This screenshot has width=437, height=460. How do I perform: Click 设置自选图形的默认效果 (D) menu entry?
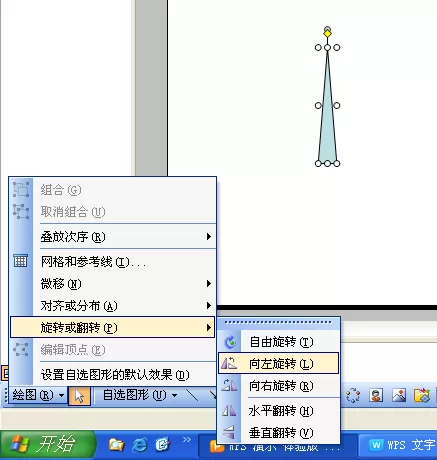tap(112, 375)
